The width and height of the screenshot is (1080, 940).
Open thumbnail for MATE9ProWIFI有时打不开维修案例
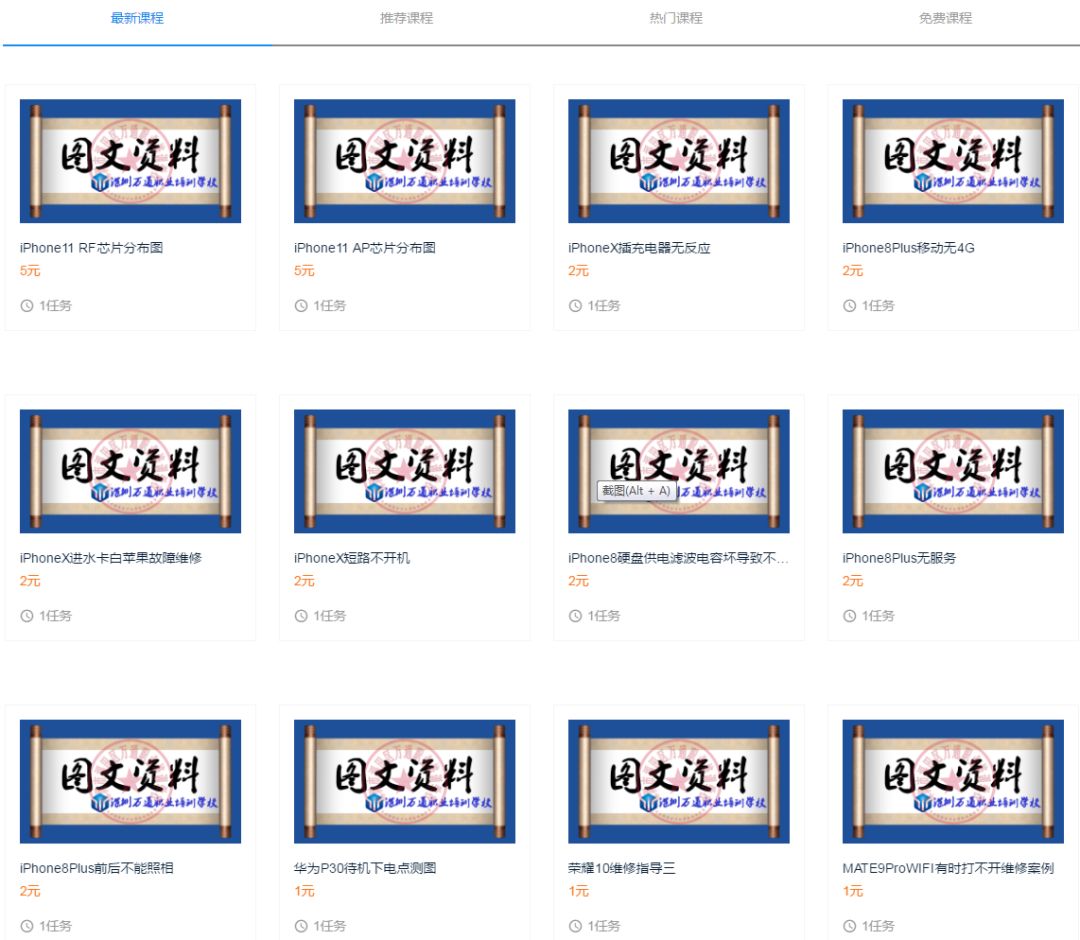[953, 782]
